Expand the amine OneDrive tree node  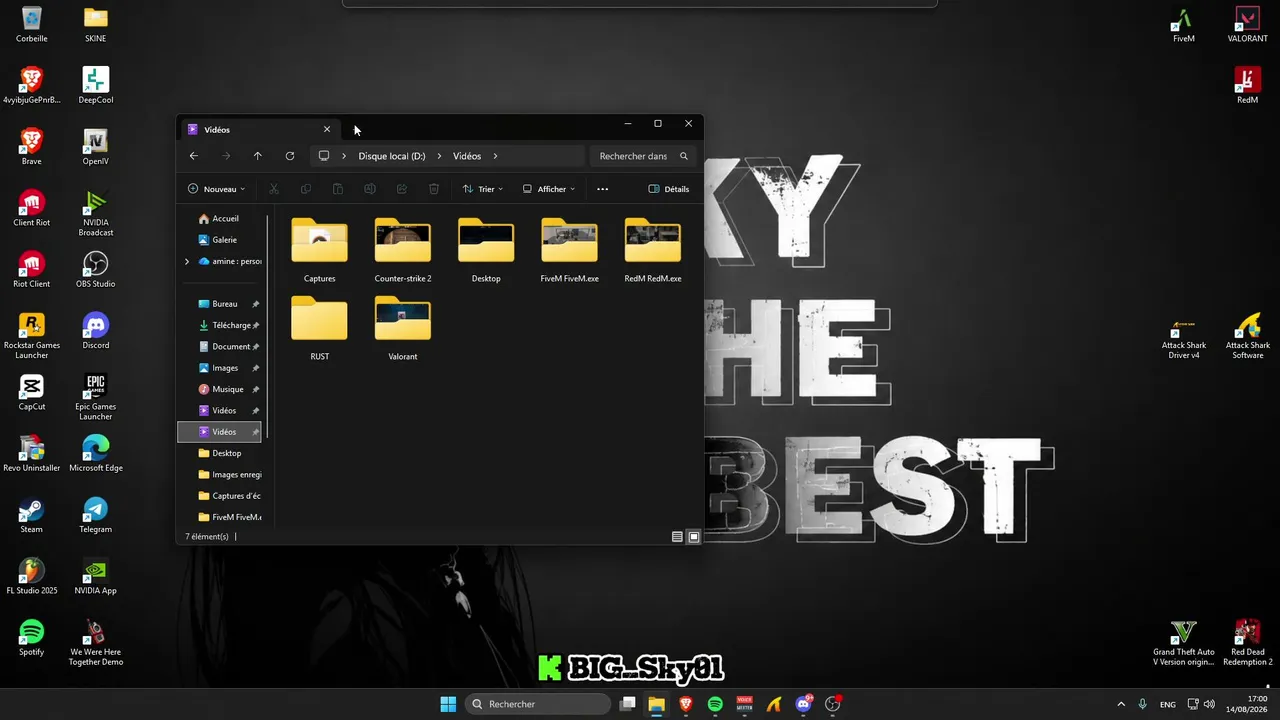coord(187,261)
